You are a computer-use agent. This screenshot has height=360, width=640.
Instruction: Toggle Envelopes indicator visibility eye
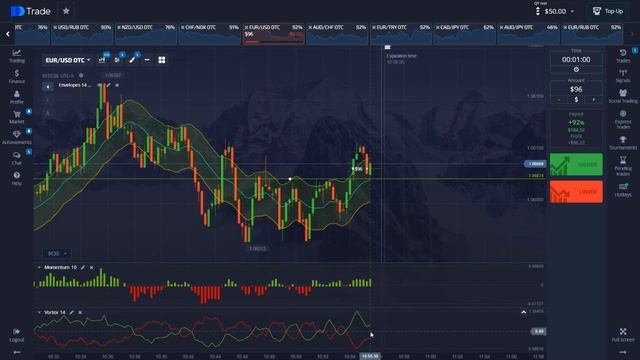(x=100, y=85)
